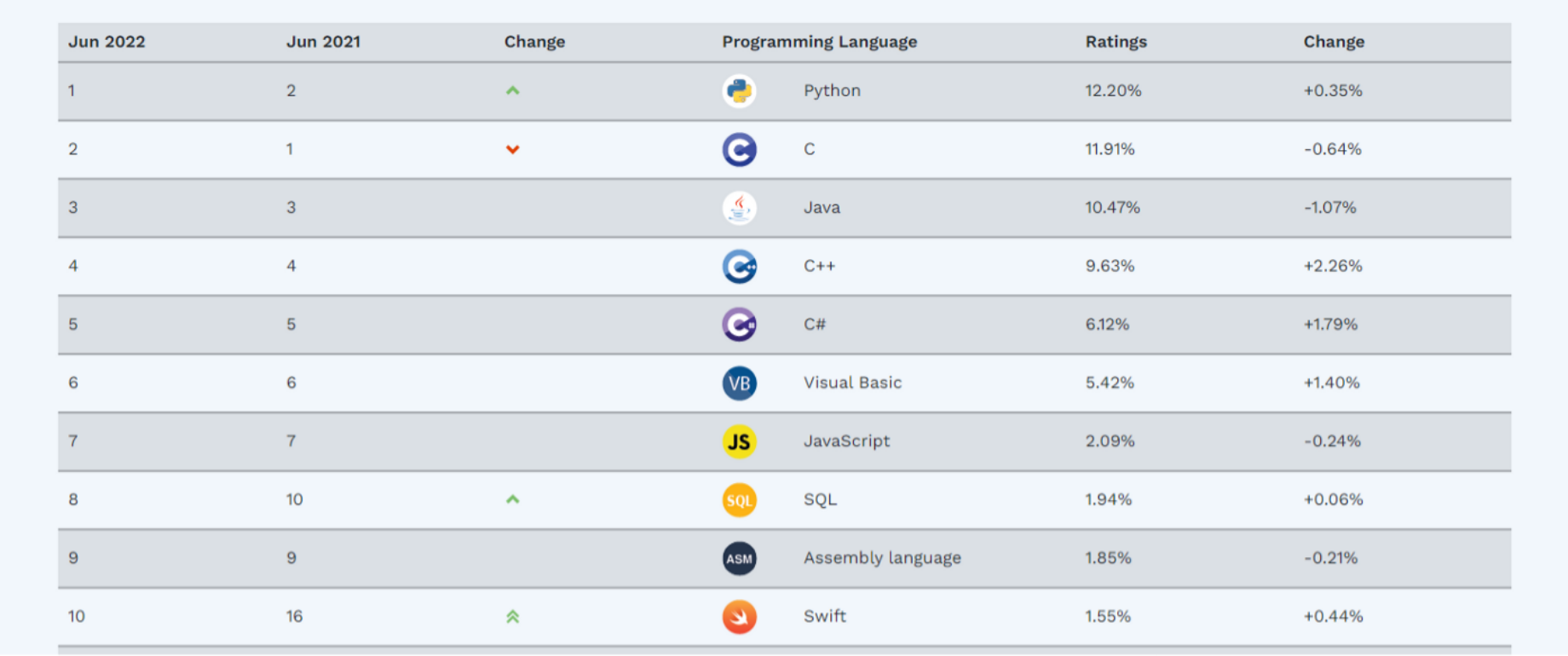This screenshot has width=1568, height=656.
Task: Click the Ratings column header
Action: pos(1115,42)
